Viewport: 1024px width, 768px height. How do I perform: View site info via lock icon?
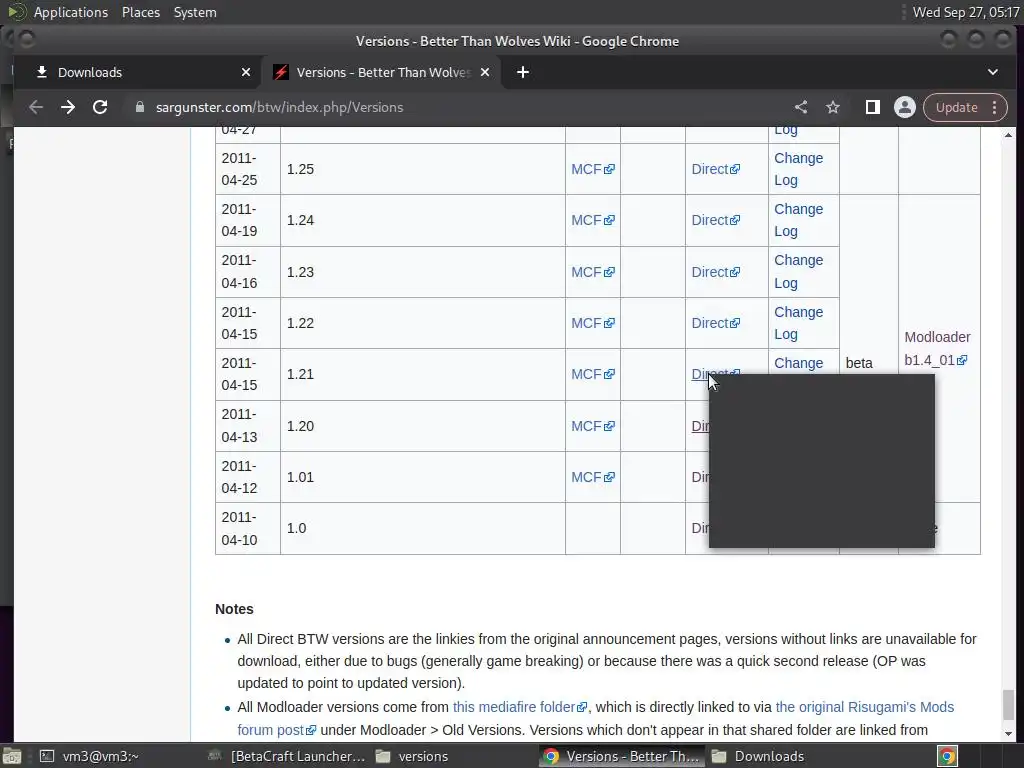pos(139,107)
